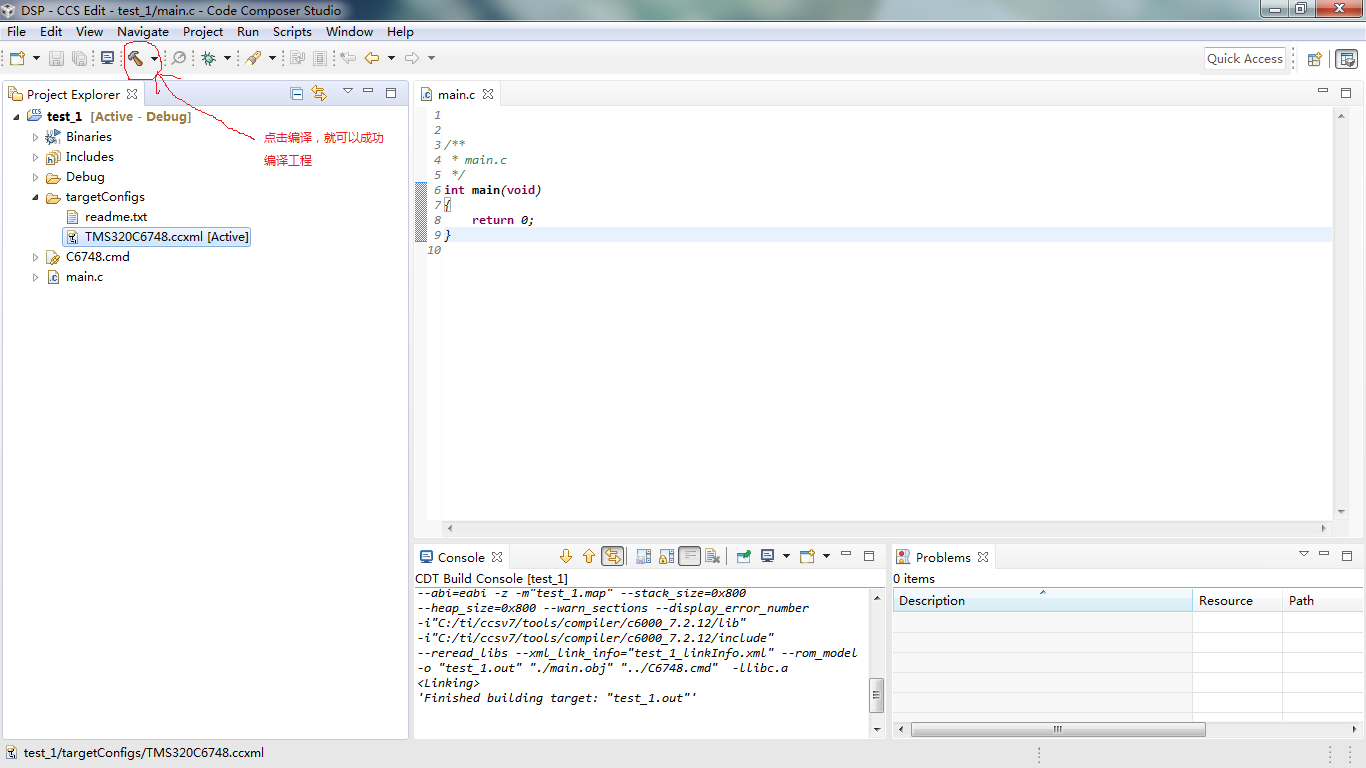
Task: Toggle Show Error Context in Console toolbar
Action: pyautogui.click(x=613, y=556)
